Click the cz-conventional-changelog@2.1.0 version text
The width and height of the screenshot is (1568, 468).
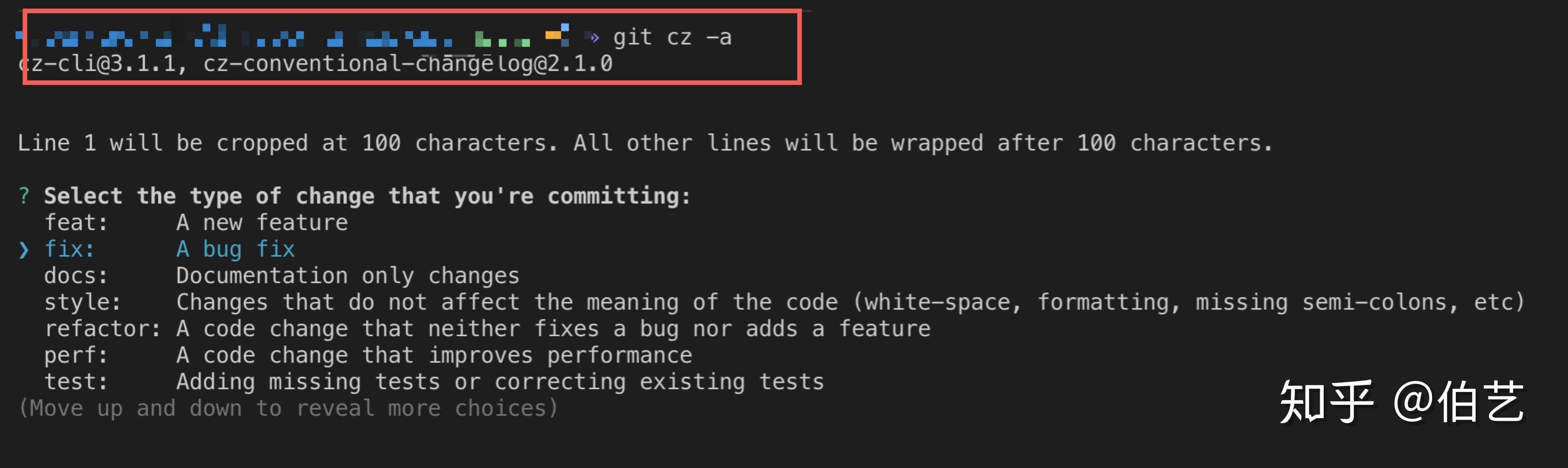tap(408, 64)
